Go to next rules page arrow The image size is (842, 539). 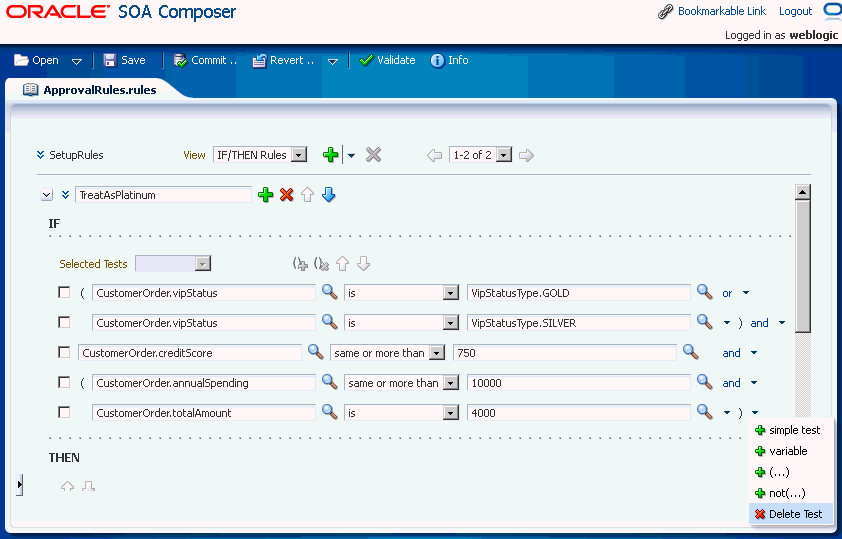[x=526, y=156]
